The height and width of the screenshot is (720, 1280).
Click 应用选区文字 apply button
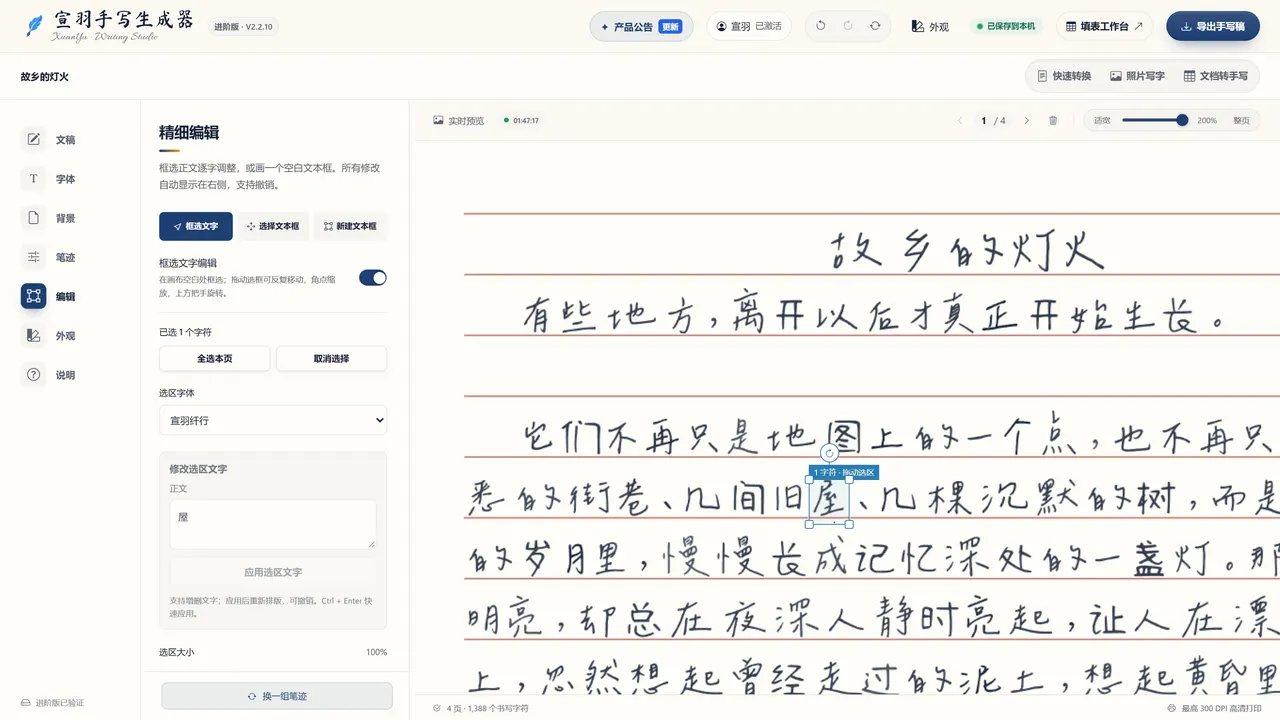pyautogui.click(x=273, y=572)
